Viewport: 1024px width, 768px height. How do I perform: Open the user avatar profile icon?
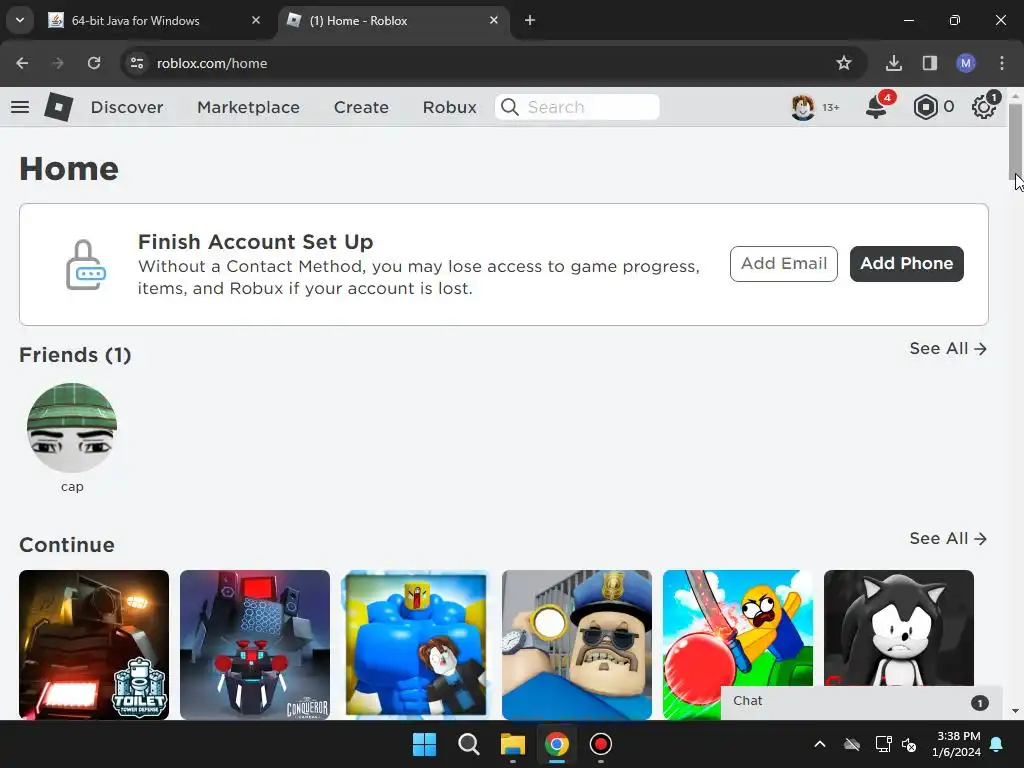803,107
